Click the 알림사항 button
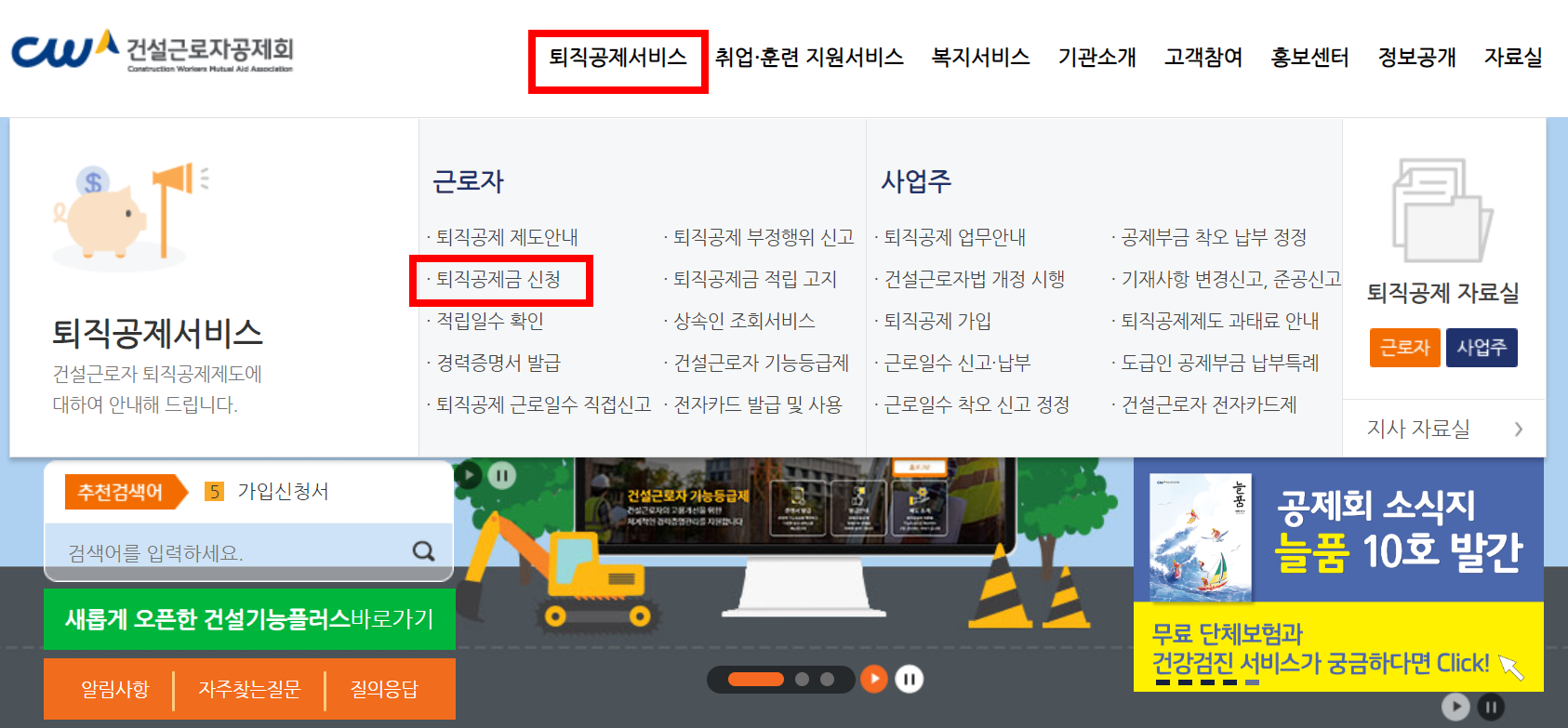 click(x=114, y=689)
